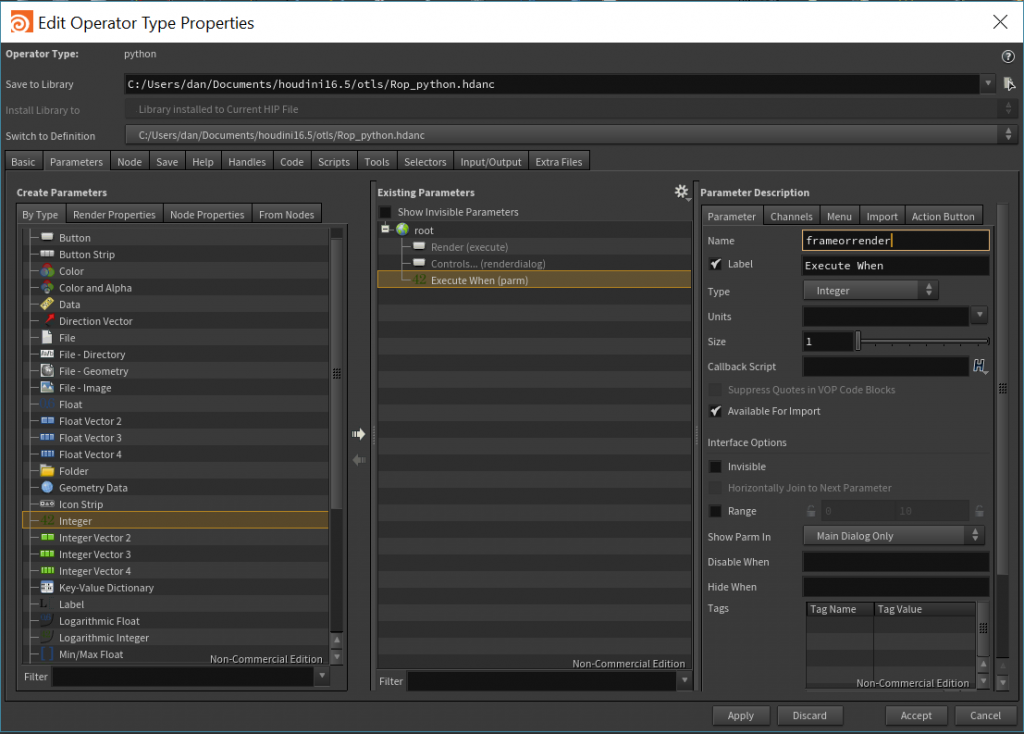Viewport: 1024px width, 734px height.
Task: Click the Accept button
Action: pyautogui.click(x=916, y=715)
